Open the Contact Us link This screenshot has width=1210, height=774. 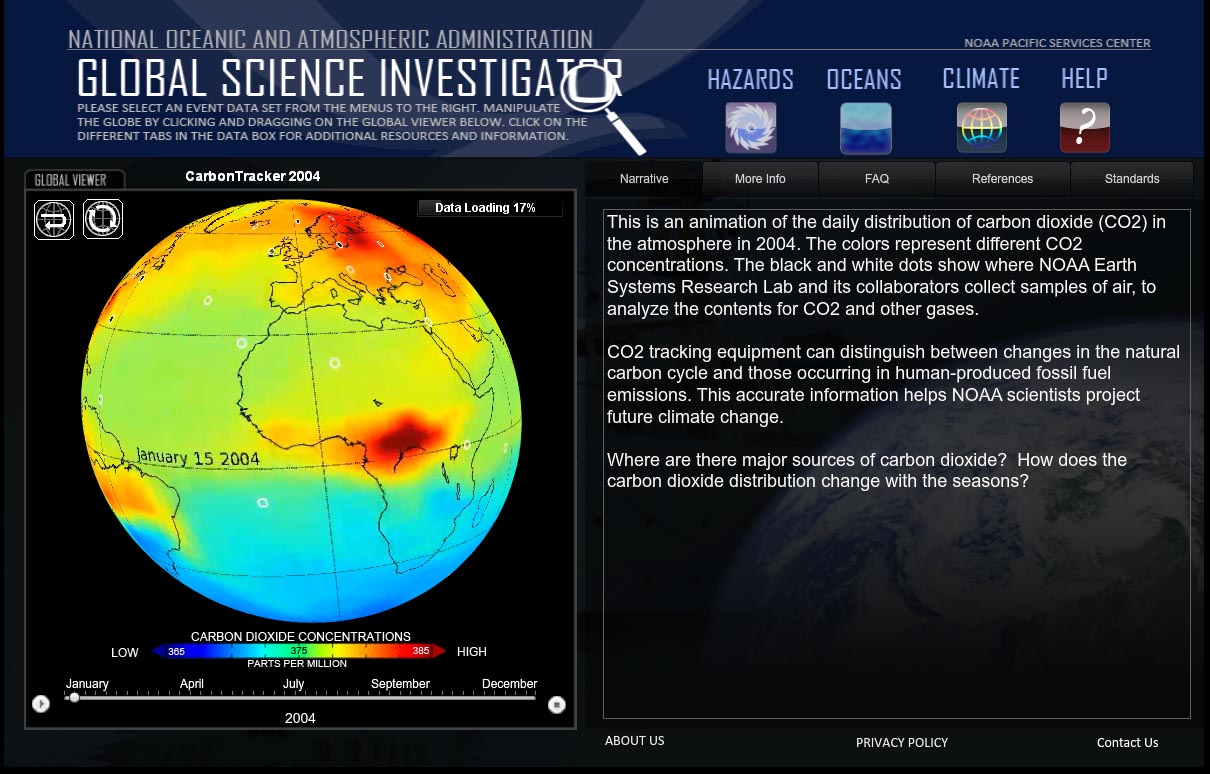[x=1127, y=742]
